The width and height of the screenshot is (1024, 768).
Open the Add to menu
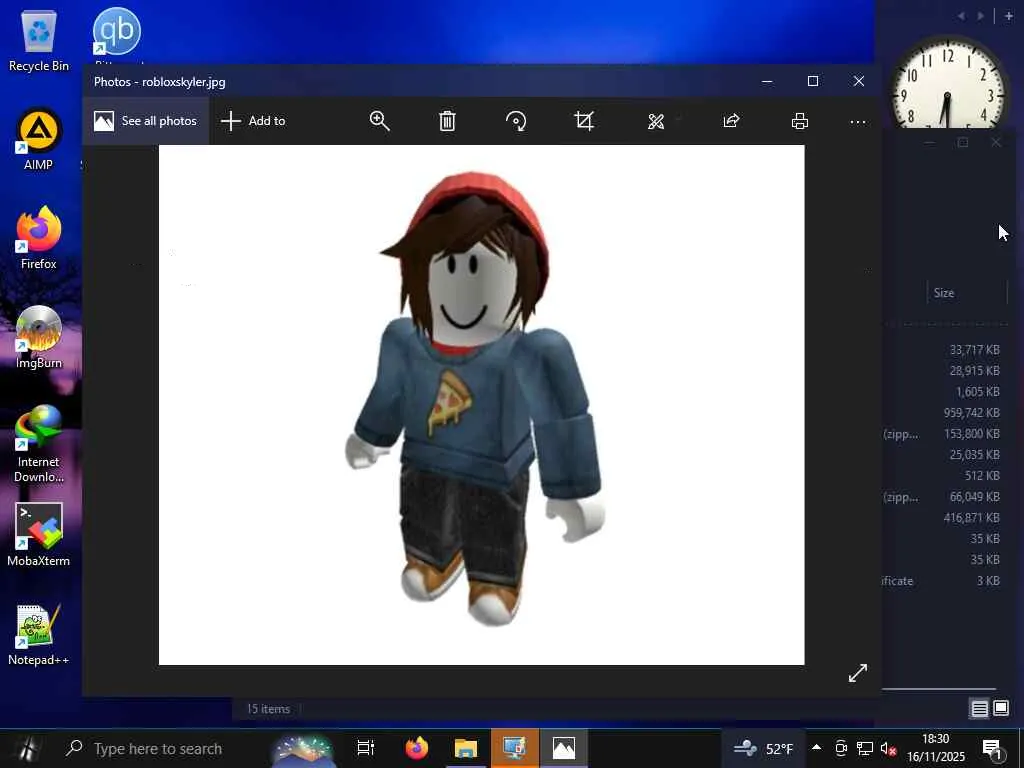click(x=253, y=121)
